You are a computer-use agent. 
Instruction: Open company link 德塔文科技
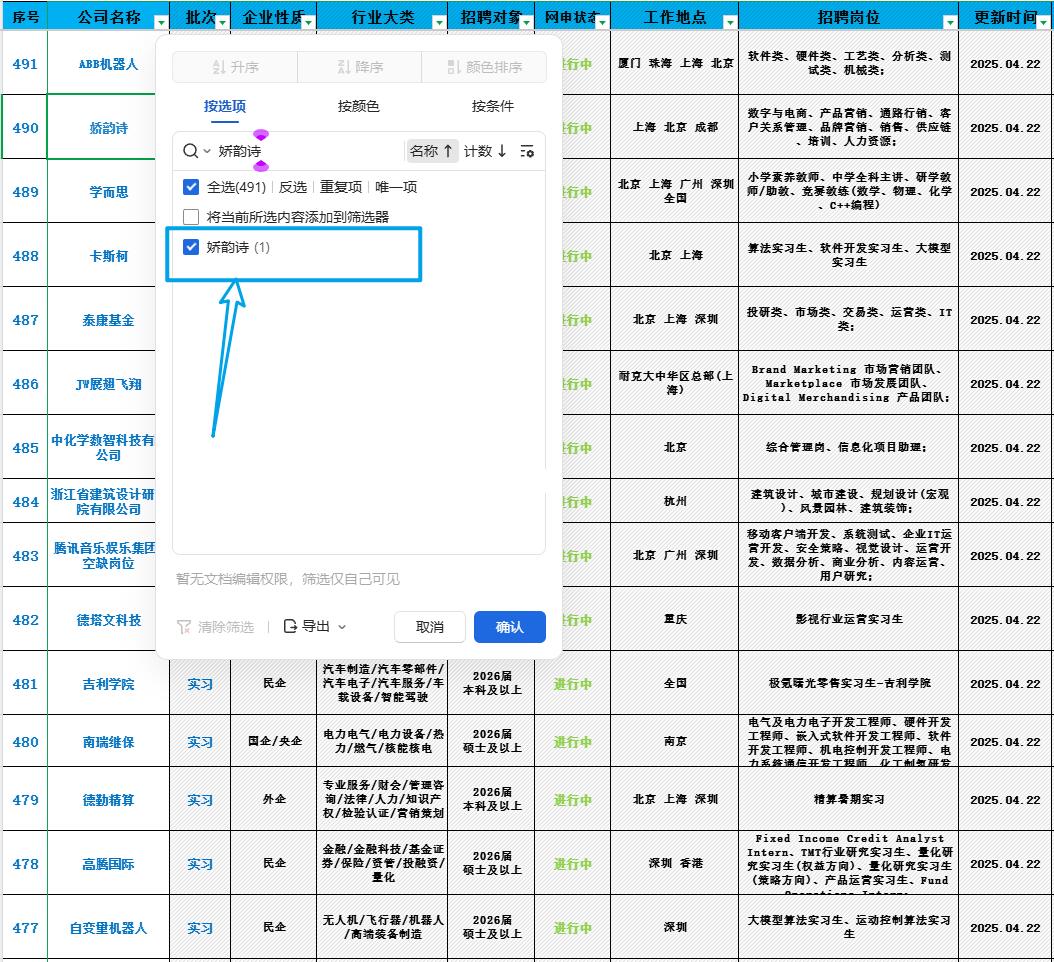(108, 620)
